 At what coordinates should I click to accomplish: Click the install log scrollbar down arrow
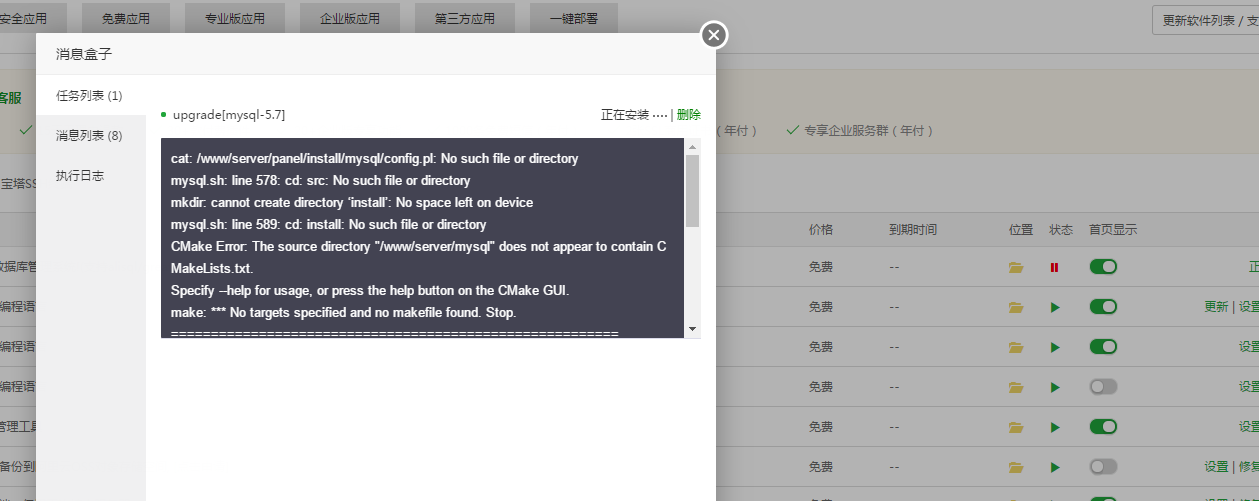tap(692, 329)
